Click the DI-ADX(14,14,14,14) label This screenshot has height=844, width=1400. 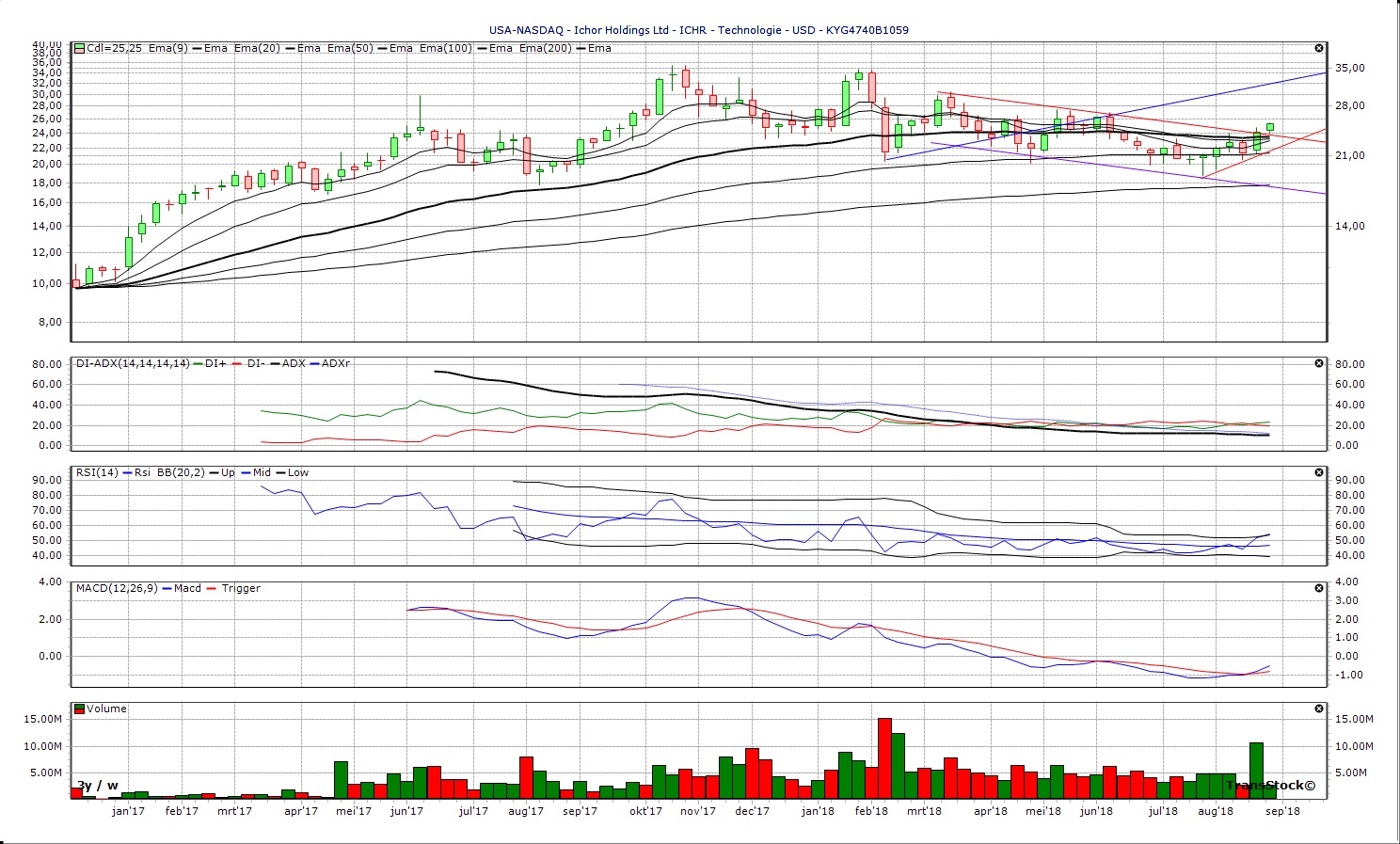pos(133,363)
